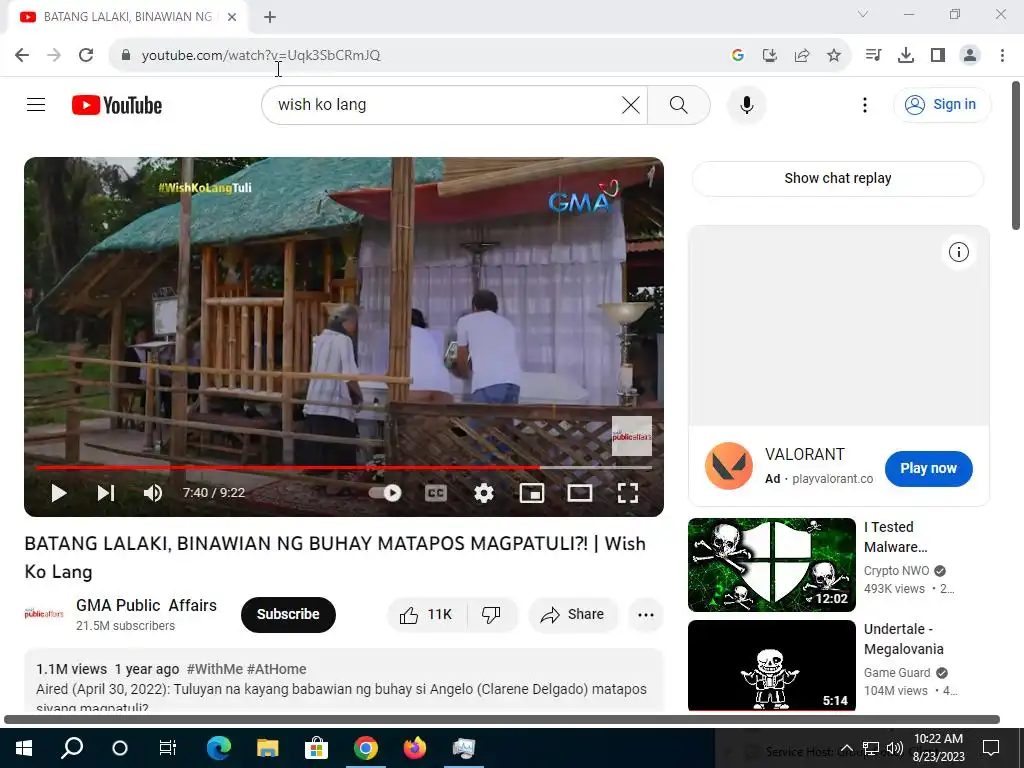Click the #AtHome hashtag
Image resolution: width=1024 pixels, height=768 pixels.
(x=276, y=669)
